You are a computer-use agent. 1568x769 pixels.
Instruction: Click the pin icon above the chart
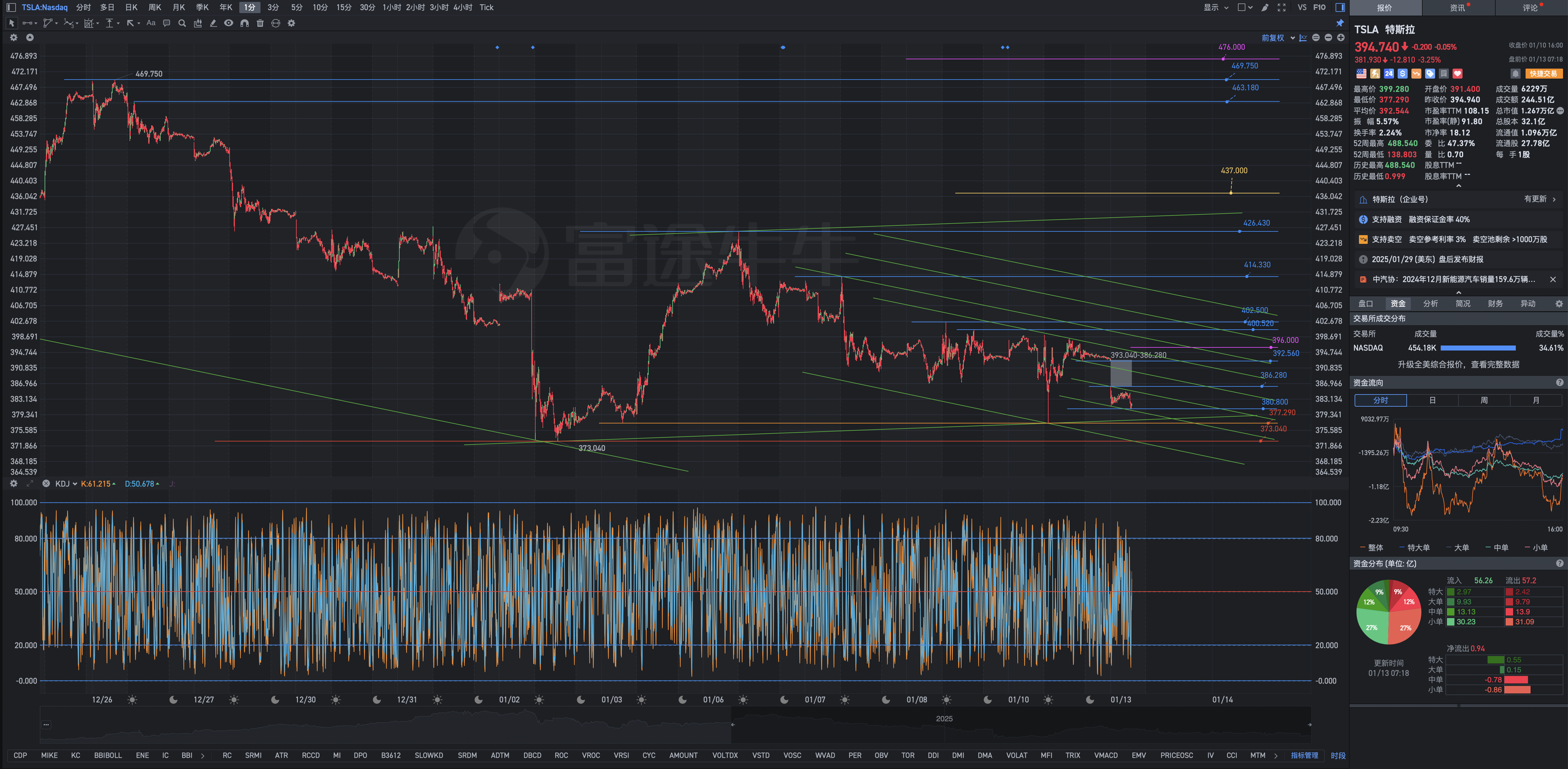[x=1340, y=23]
